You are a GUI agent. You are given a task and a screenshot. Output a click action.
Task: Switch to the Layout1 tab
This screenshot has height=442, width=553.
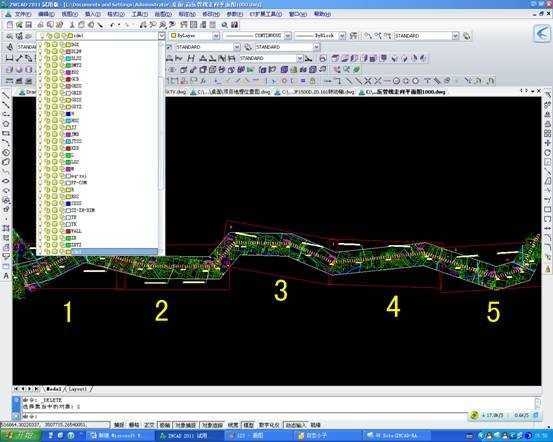click(x=77, y=389)
